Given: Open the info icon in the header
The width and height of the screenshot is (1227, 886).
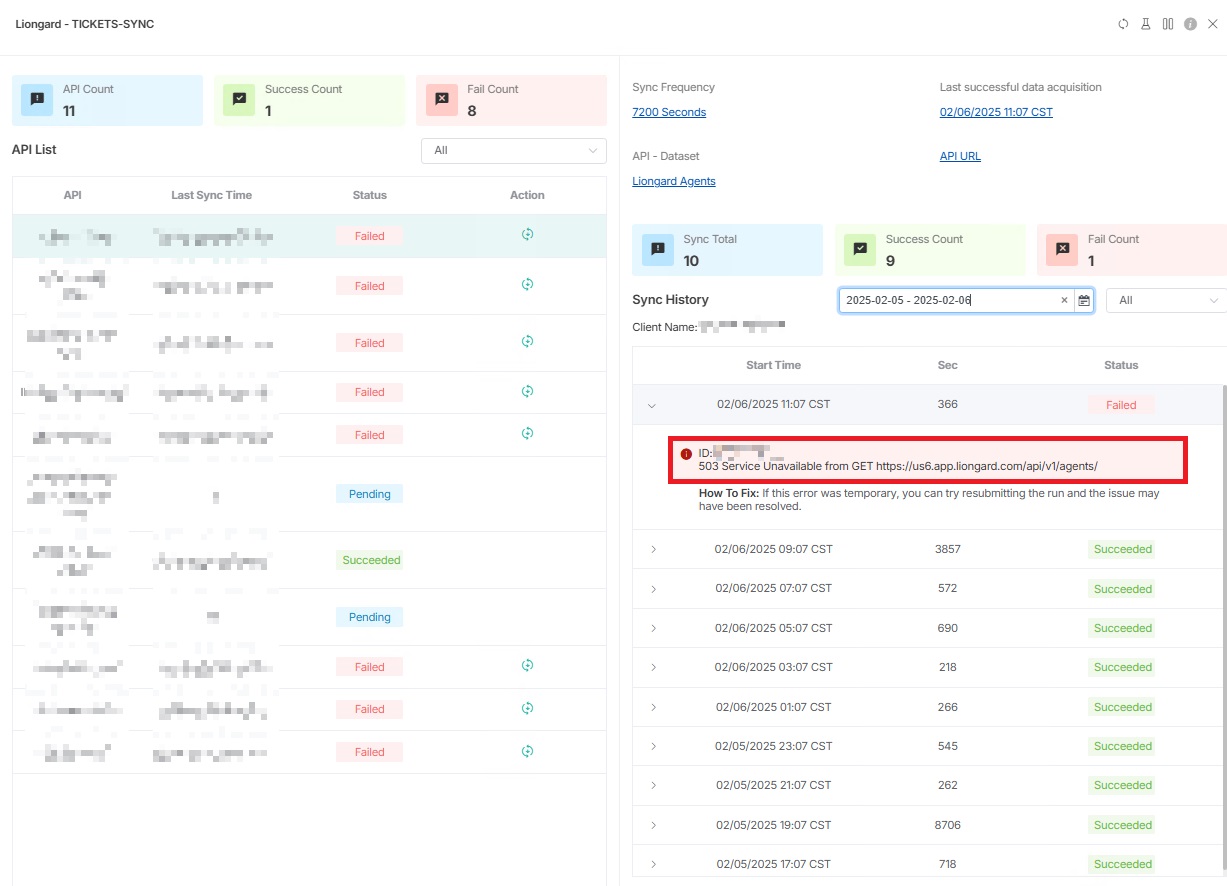Looking at the screenshot, I should [x=1190, y=24].
